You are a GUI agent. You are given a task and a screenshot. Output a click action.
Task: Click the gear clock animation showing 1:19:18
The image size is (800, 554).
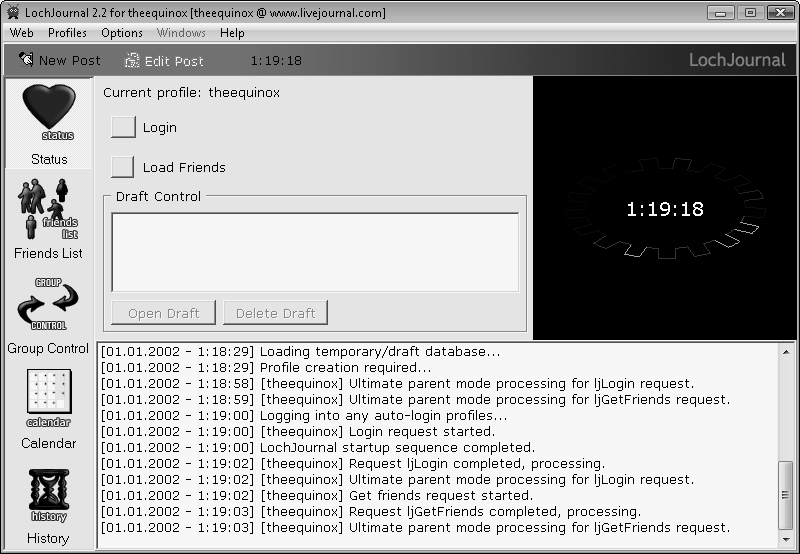click(665, 208)
